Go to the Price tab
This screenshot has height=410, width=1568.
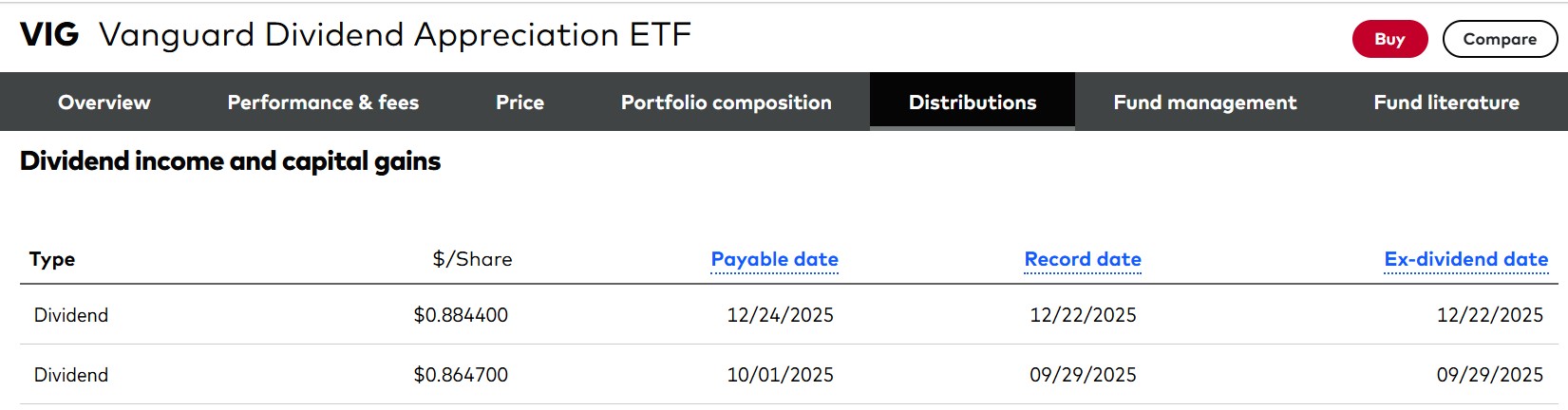pyautogui.click(x=520, y=102)
